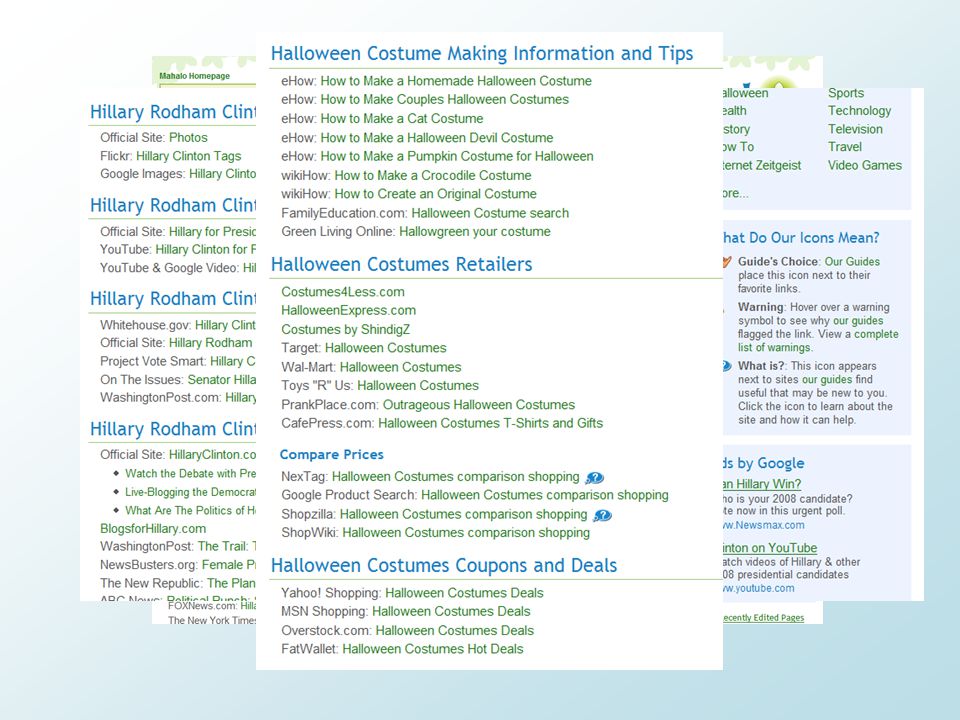Open On The Issues 'Senator Hillary' link
The image size is (960, 720).
point(222,380)
